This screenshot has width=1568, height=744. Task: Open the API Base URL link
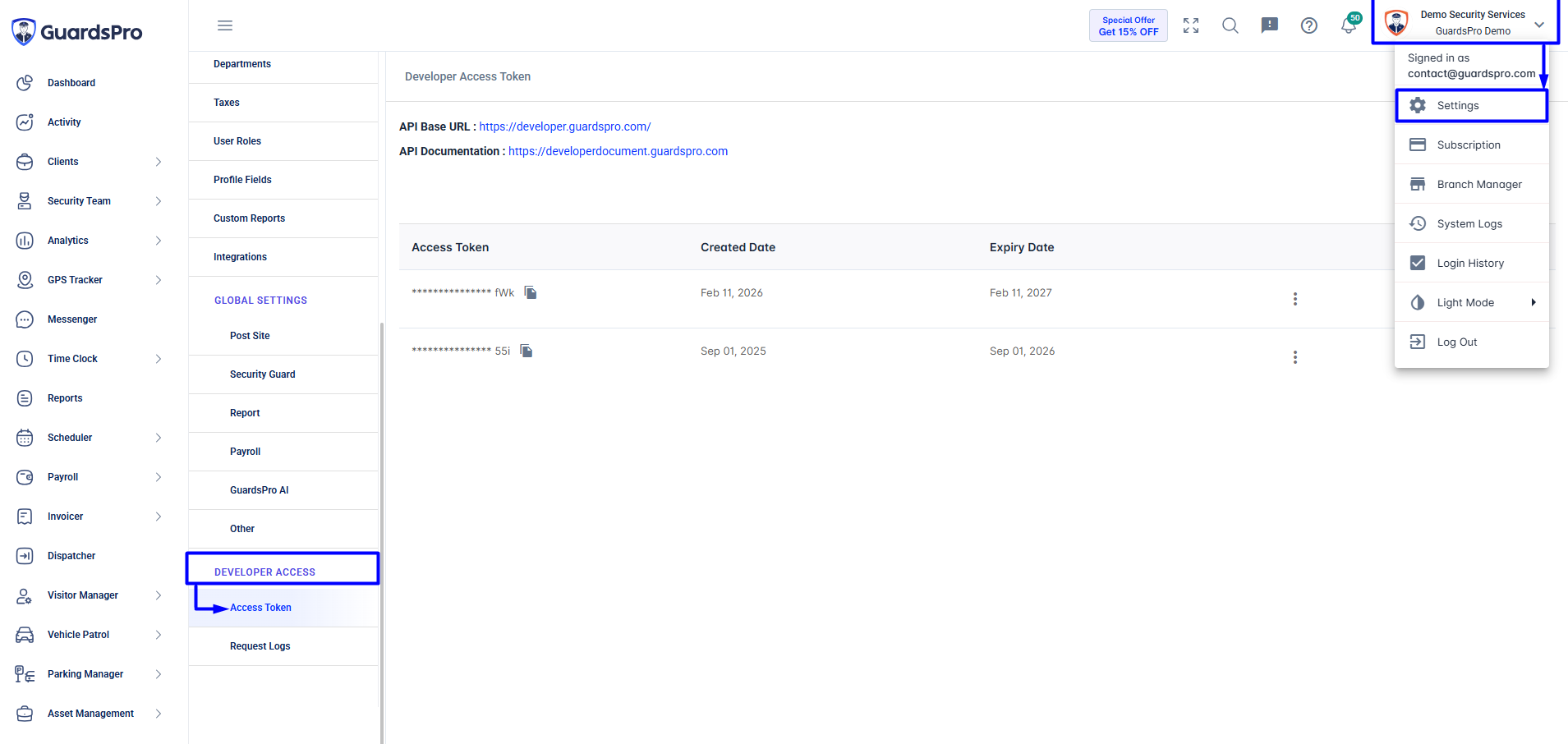click(564, 126)
